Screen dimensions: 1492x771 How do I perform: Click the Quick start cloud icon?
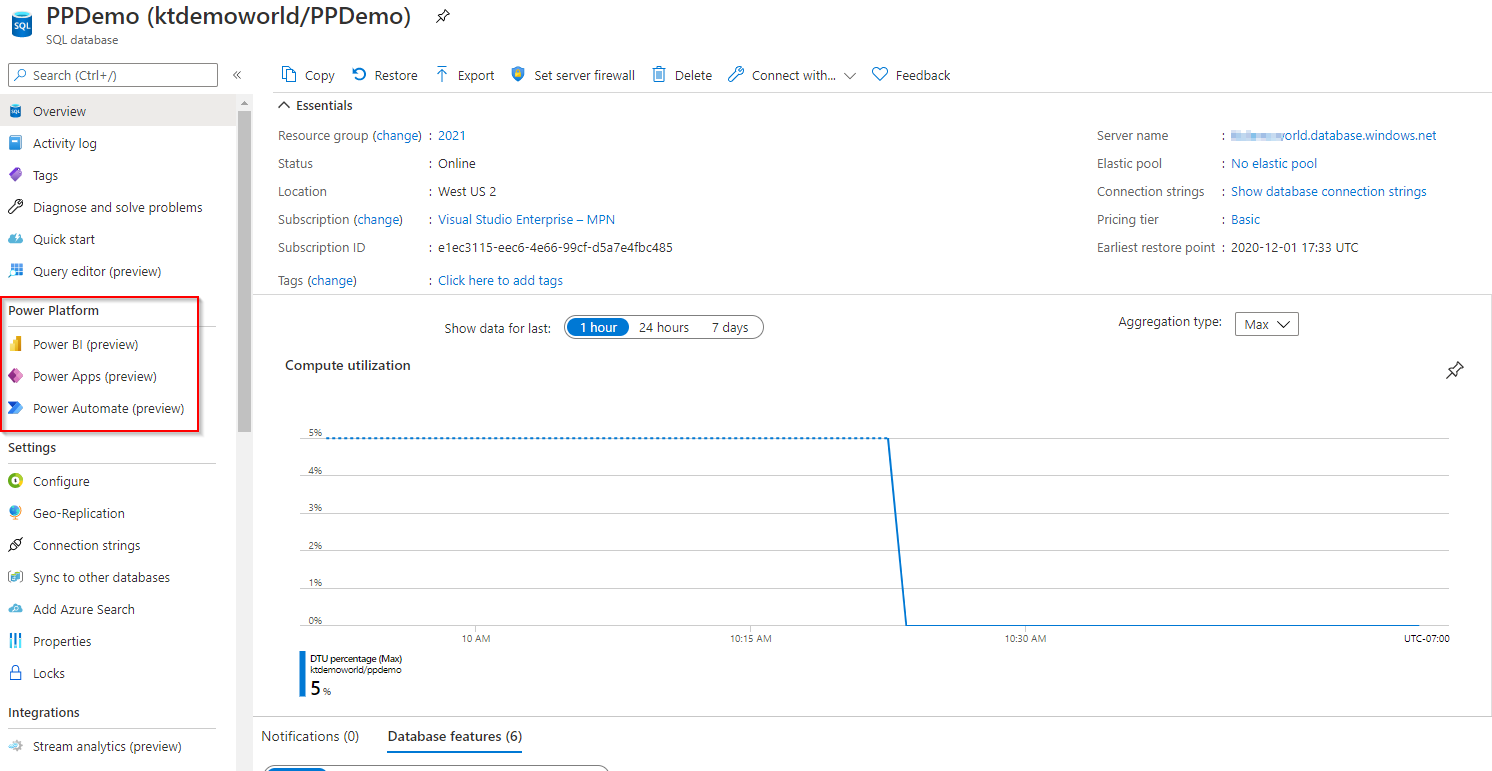pos(15,239)
